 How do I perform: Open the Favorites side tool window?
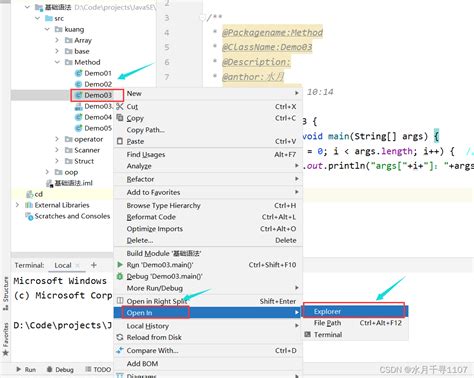pos(6,338)
